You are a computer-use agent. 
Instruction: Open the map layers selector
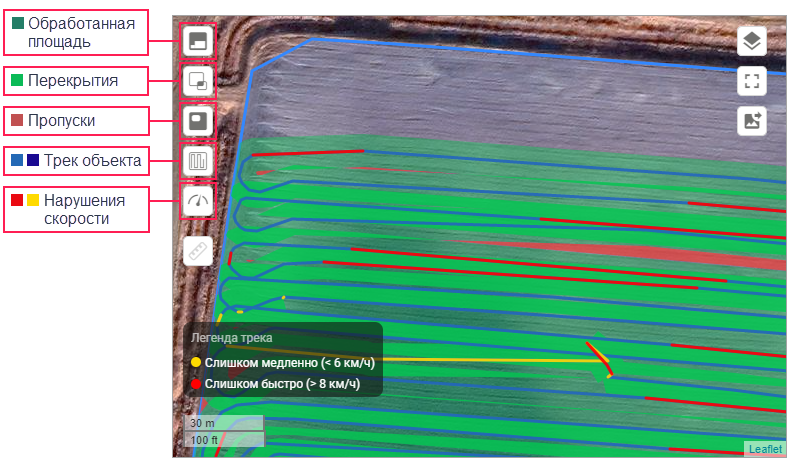pyautogui.click(x=752, y=41)
